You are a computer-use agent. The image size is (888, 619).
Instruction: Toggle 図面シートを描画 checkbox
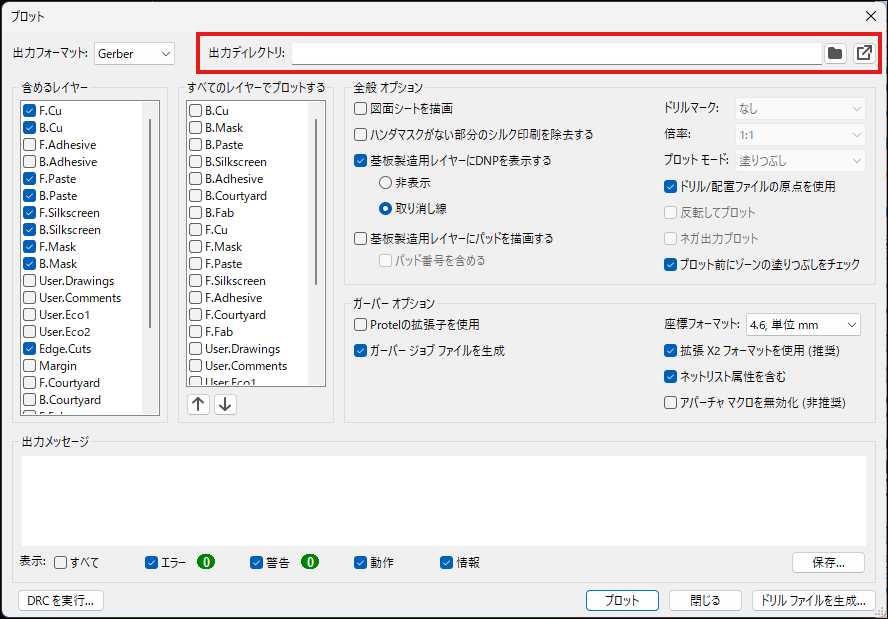pos(361,108)
